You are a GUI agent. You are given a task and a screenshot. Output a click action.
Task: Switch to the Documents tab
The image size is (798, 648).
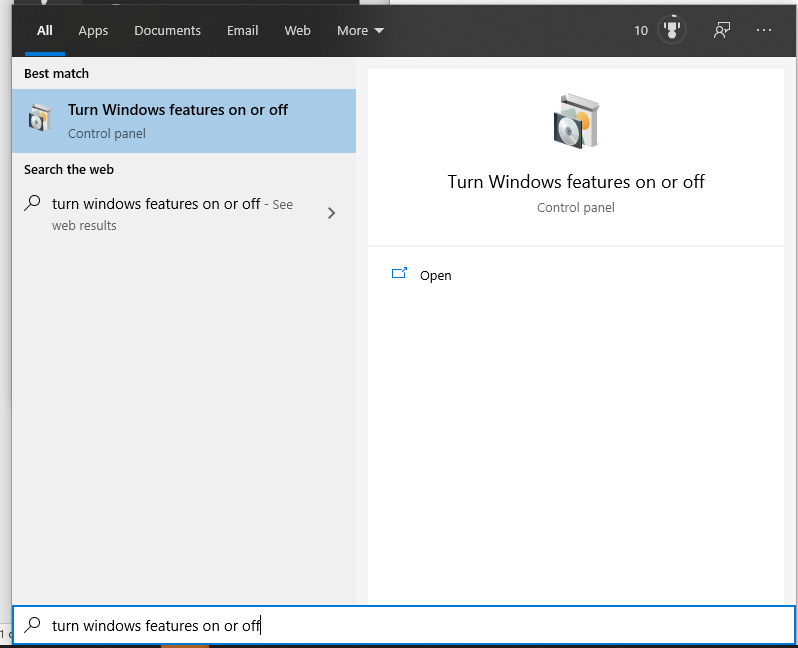click(167, 31)
